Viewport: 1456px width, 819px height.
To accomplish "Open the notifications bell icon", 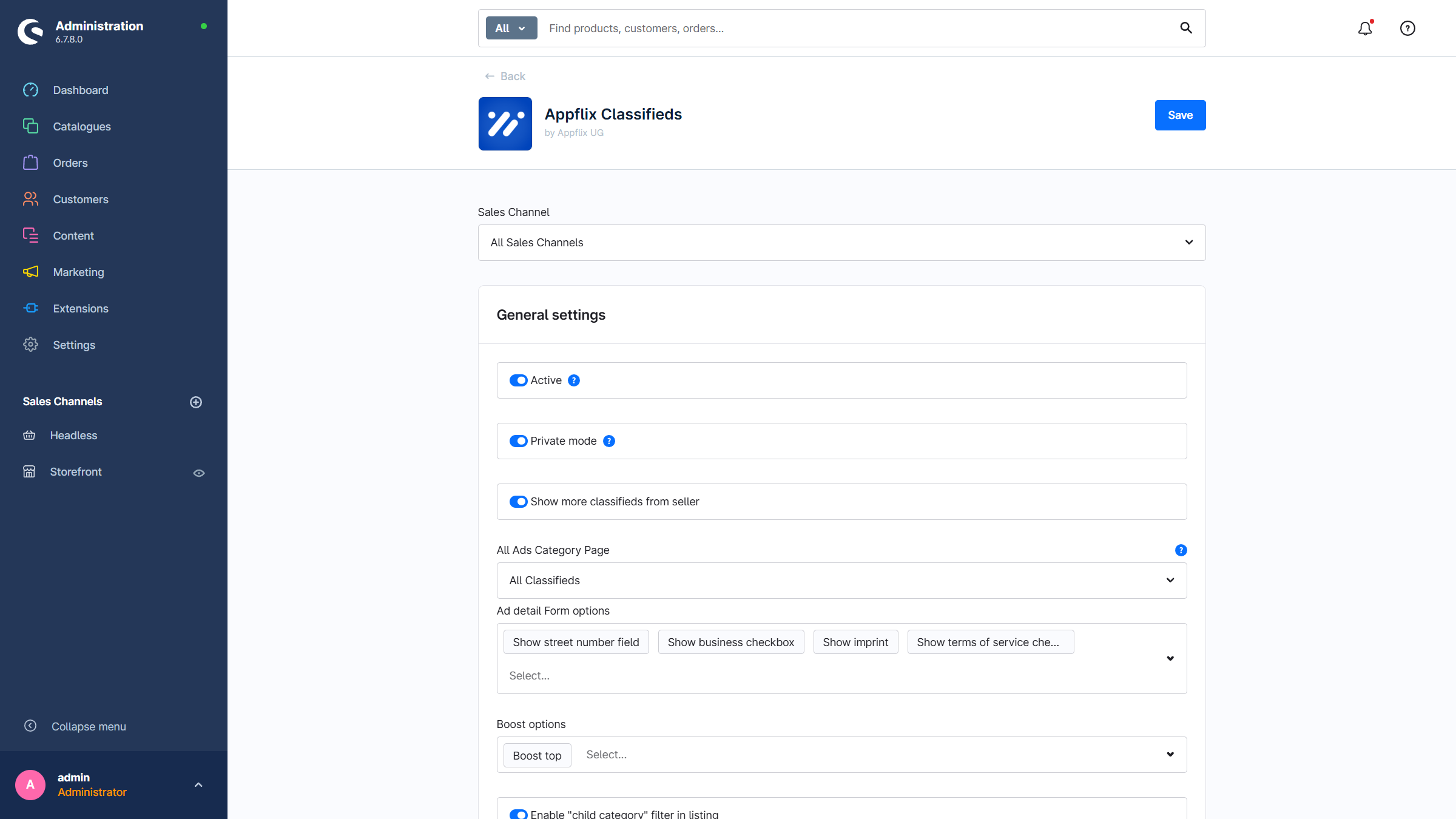I will click(x=1364, y=29).
